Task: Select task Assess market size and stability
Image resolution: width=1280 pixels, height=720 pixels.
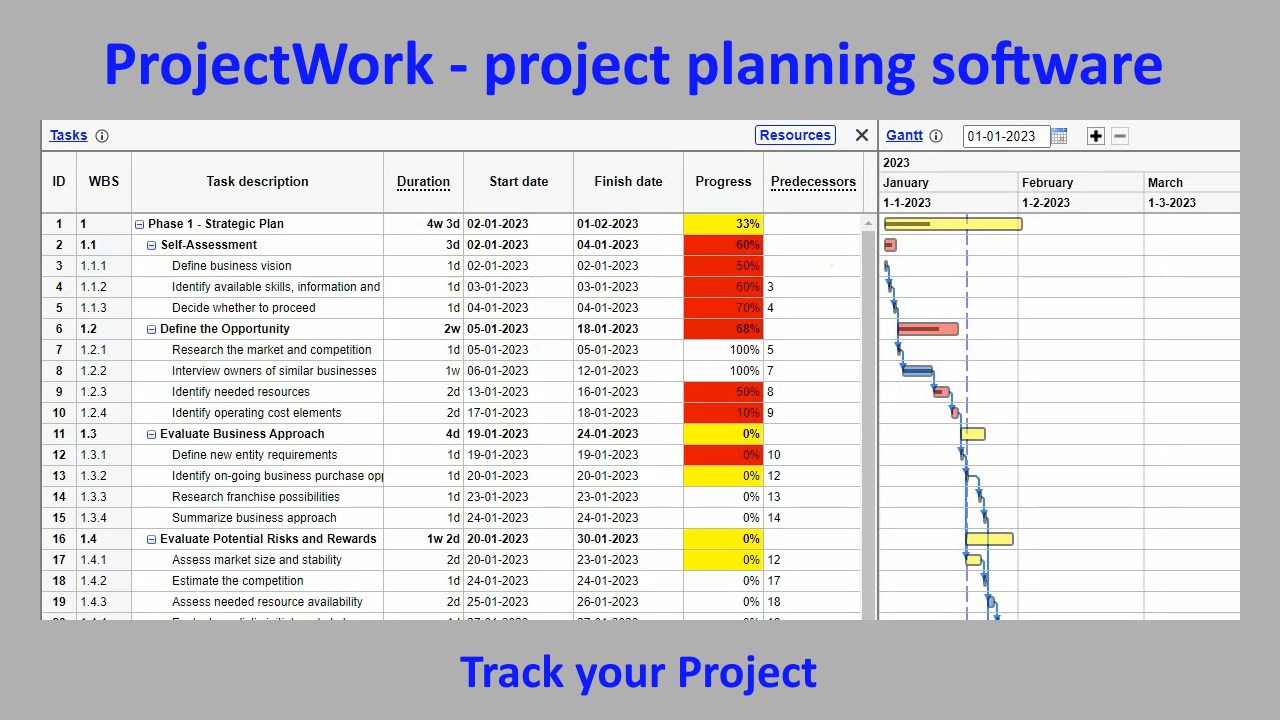Action: click(x=257, y=560)
